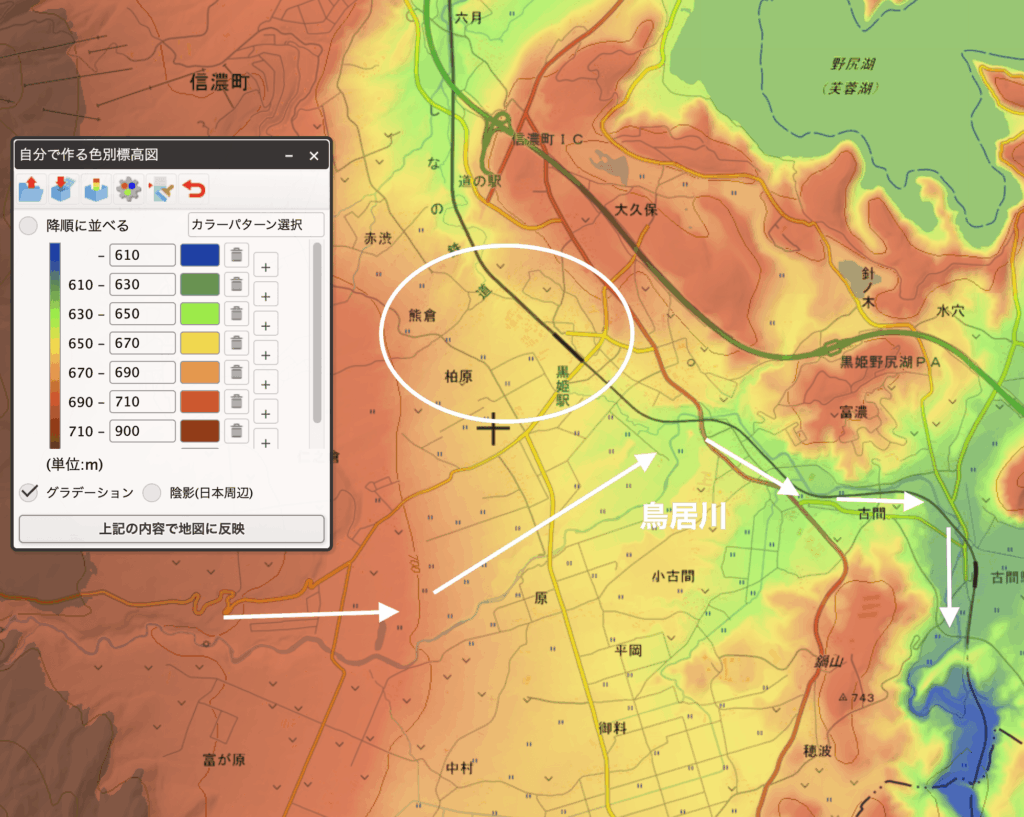
Task: Close the 自分で作る色別標高図 dialog
Action: tap(313, 156)
